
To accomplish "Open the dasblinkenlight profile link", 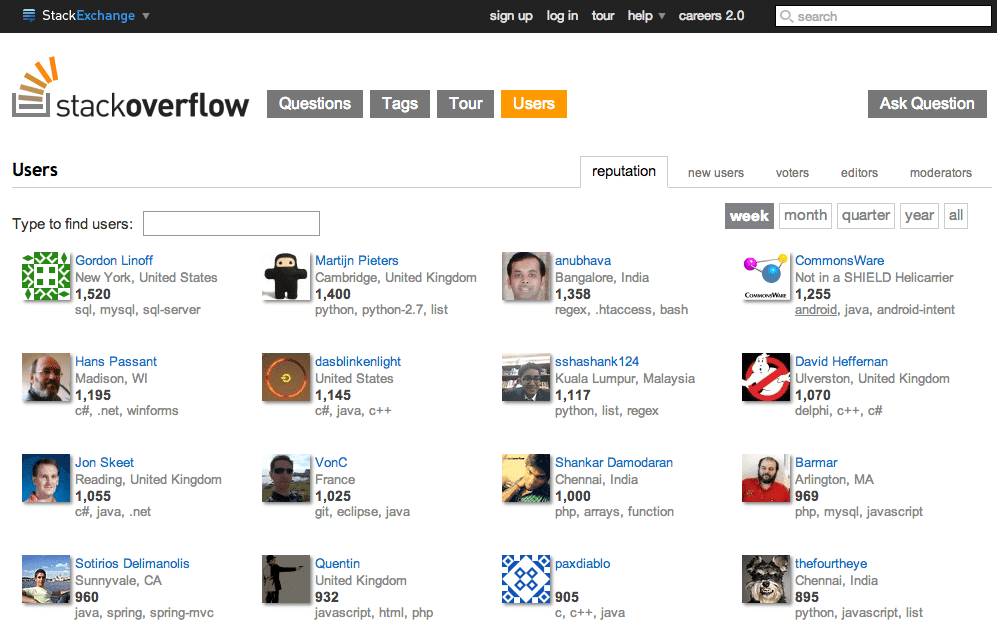I will point(358,361).
